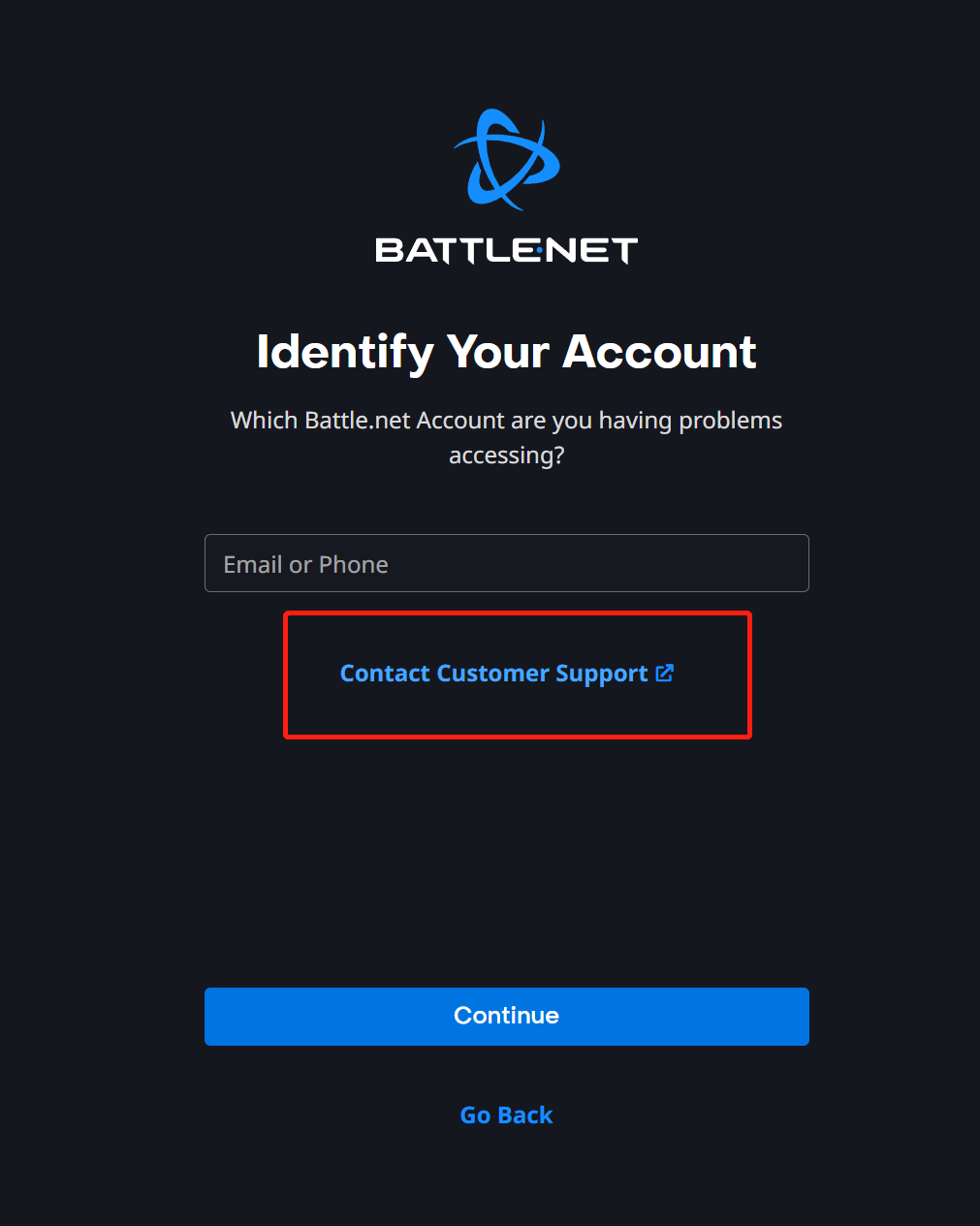
Task: Return to the previous page via Go Back
Action: (506, 1116)
